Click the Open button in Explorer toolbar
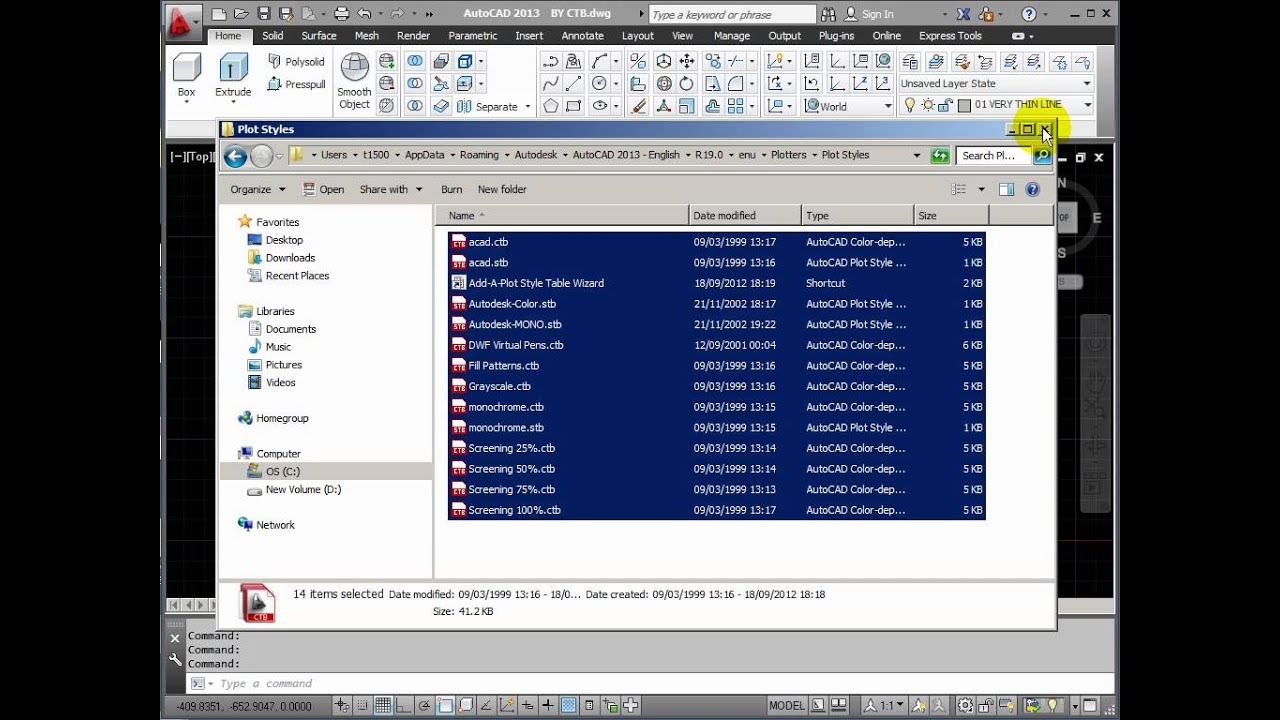This screenshot has height=720, width=1280. (323, 189)
